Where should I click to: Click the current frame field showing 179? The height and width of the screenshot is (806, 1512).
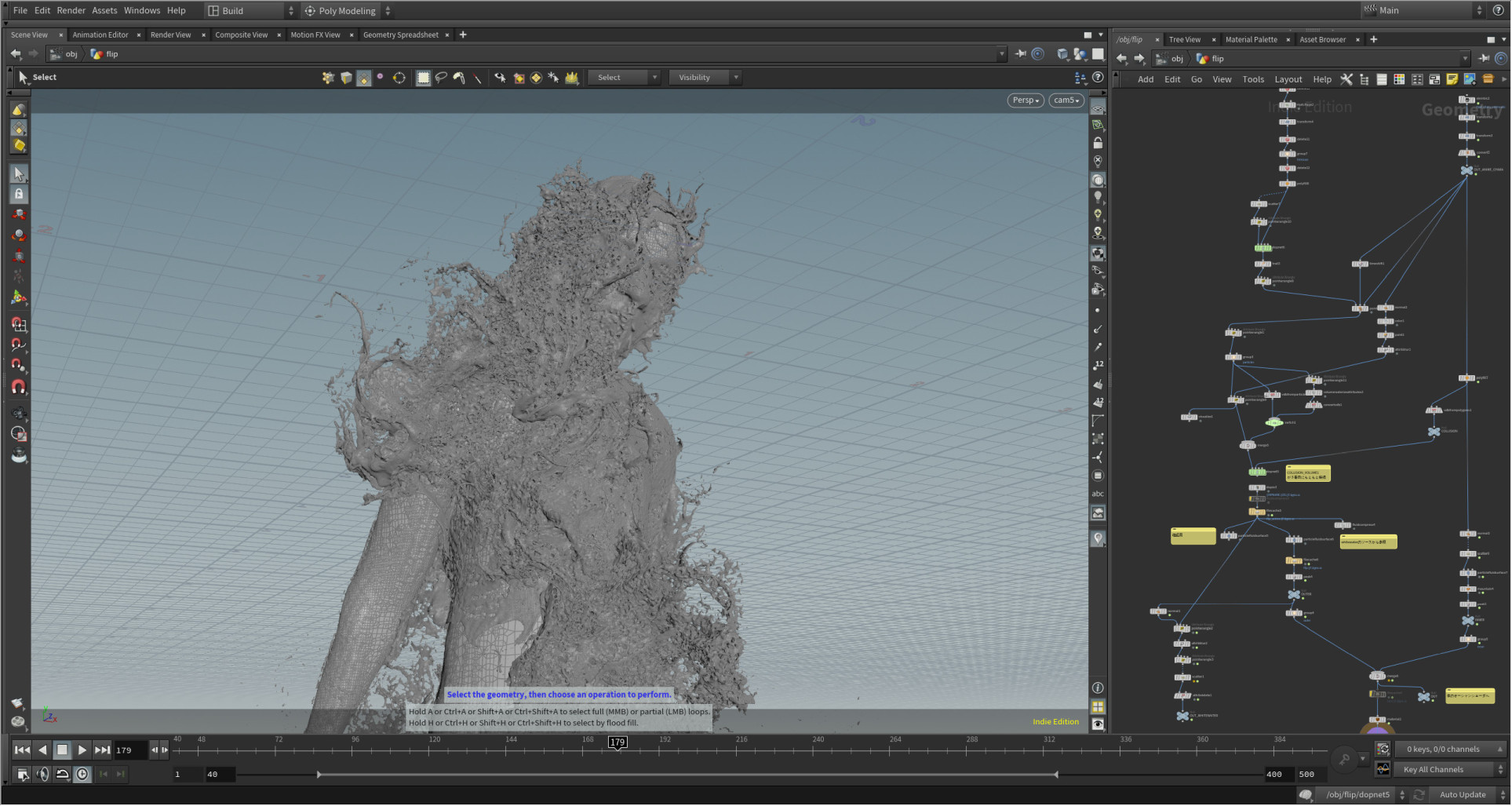pyautogui.click(x=130, y=751)
